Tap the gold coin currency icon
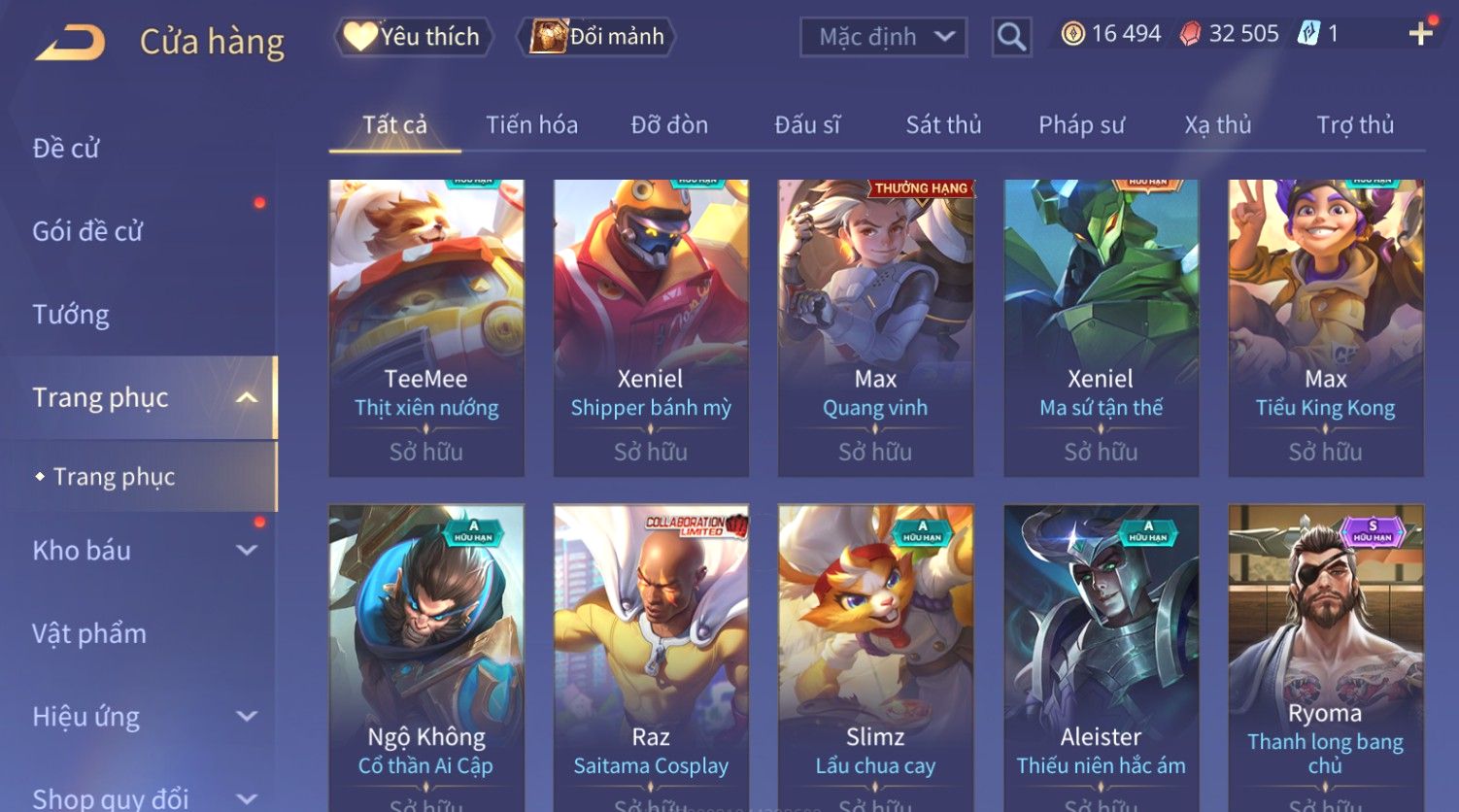 coord(1072,34)
